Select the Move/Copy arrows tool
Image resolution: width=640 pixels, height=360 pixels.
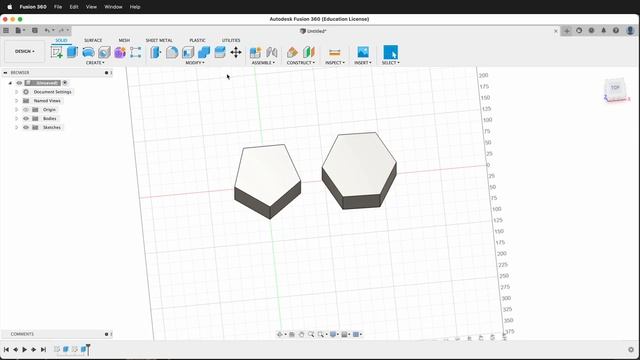[236, 52]
